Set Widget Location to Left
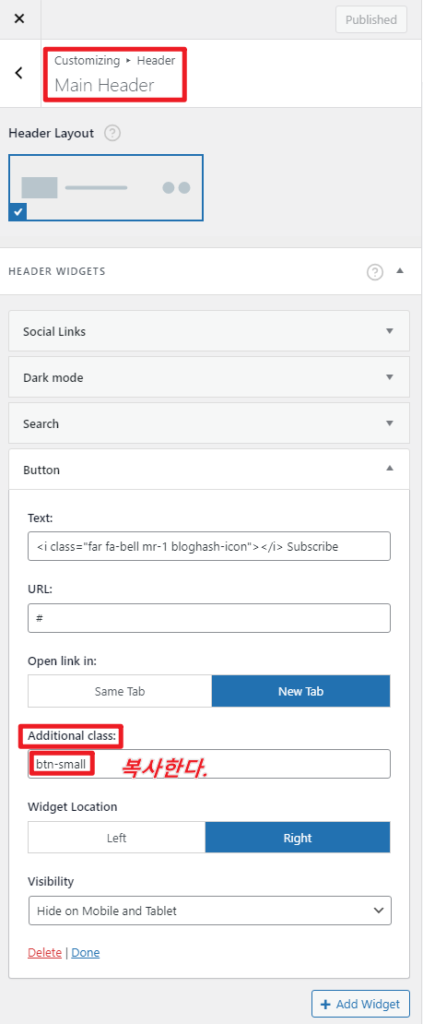 click(117, 837)
